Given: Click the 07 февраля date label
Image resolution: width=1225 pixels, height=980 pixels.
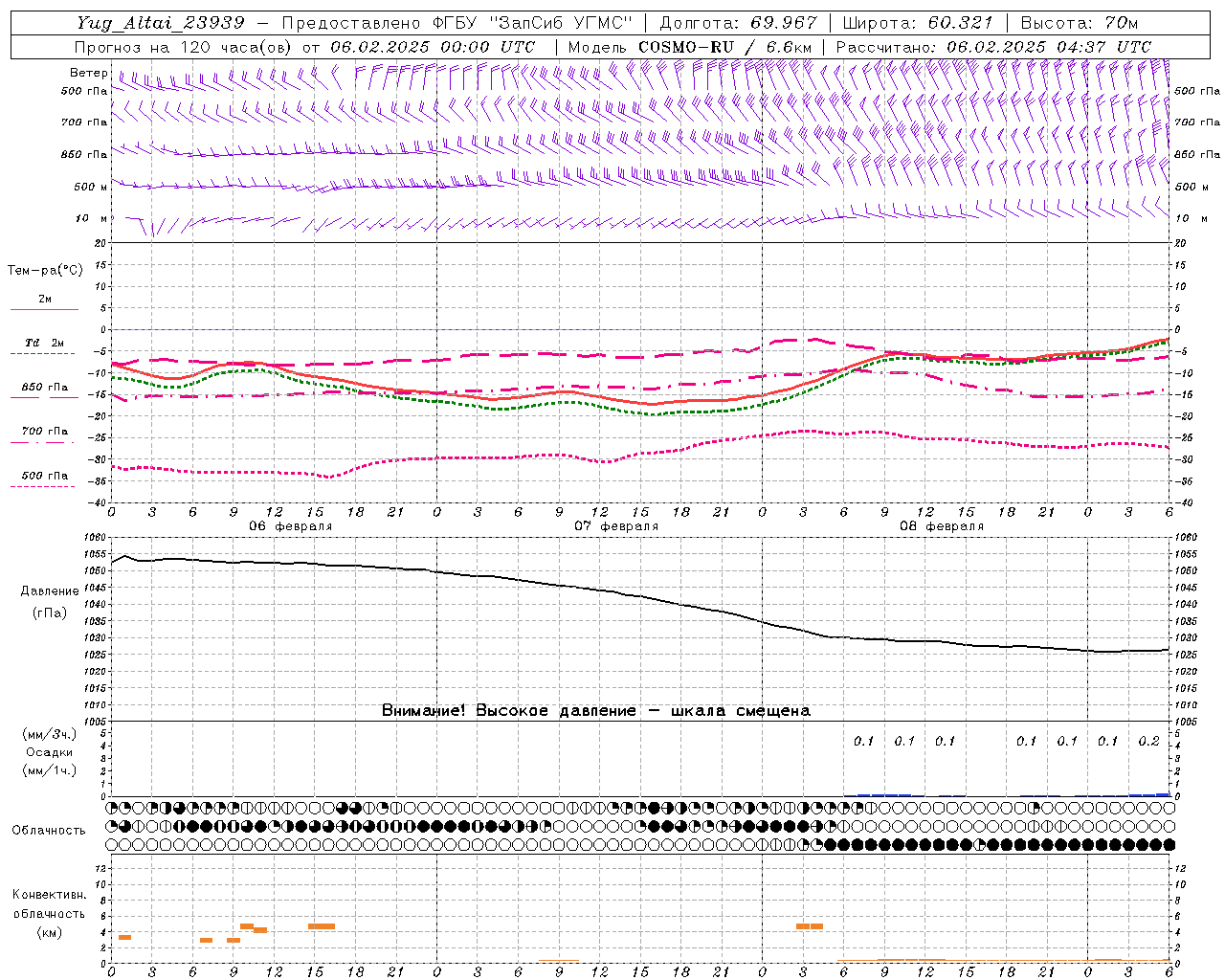Looking at the screenshot, I should click(616, 526).
